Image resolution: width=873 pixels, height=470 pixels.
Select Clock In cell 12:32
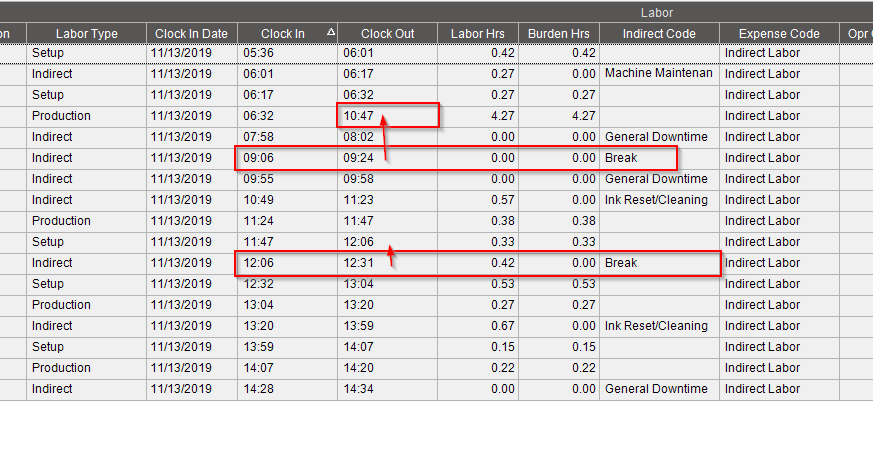click(x=287, y=284)
